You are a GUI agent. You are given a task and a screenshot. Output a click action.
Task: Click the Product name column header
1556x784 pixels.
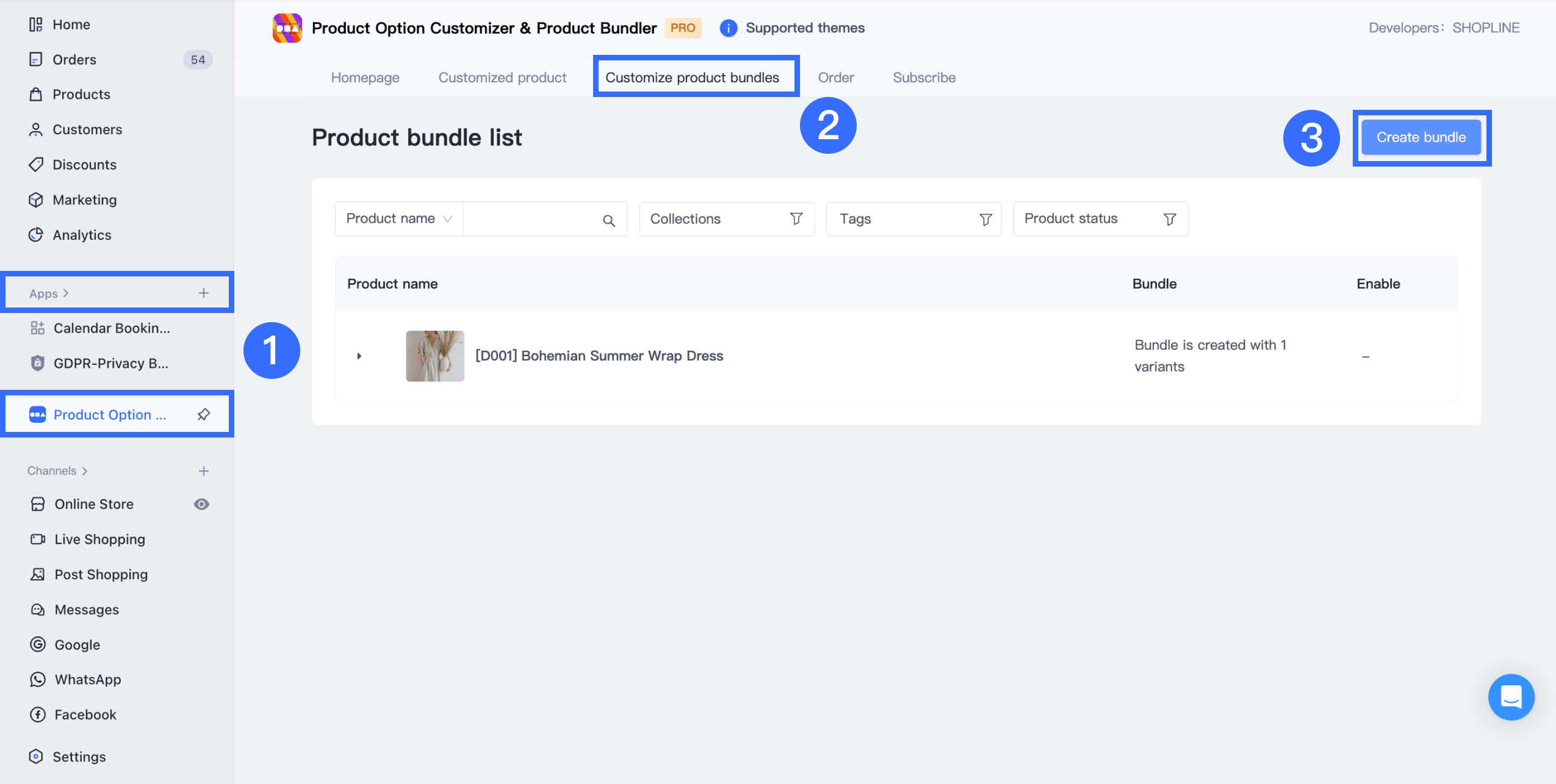pyautogui.click(x=392, y=284)
